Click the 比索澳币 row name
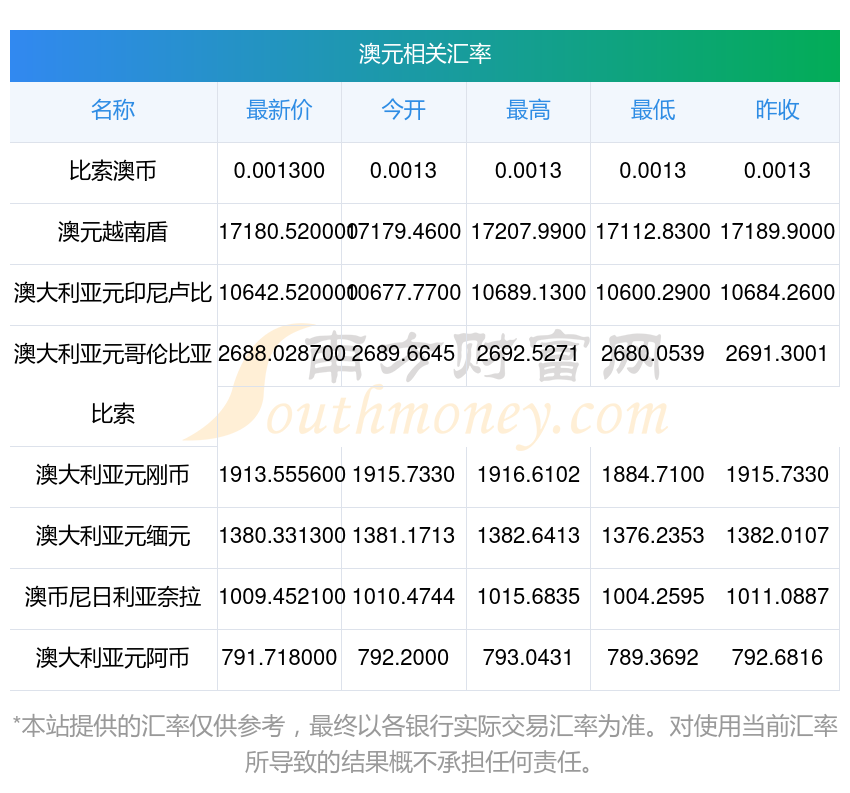The image size is (850, 793). point(113,171)
